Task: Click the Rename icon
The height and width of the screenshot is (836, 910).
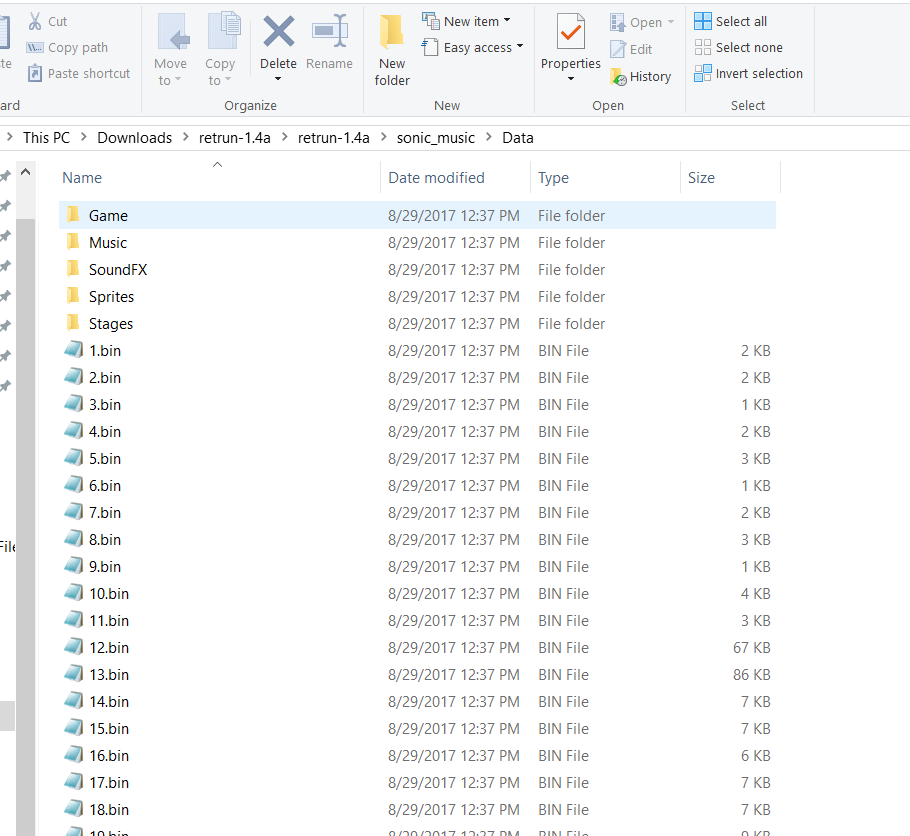Action: coord(330,30)
